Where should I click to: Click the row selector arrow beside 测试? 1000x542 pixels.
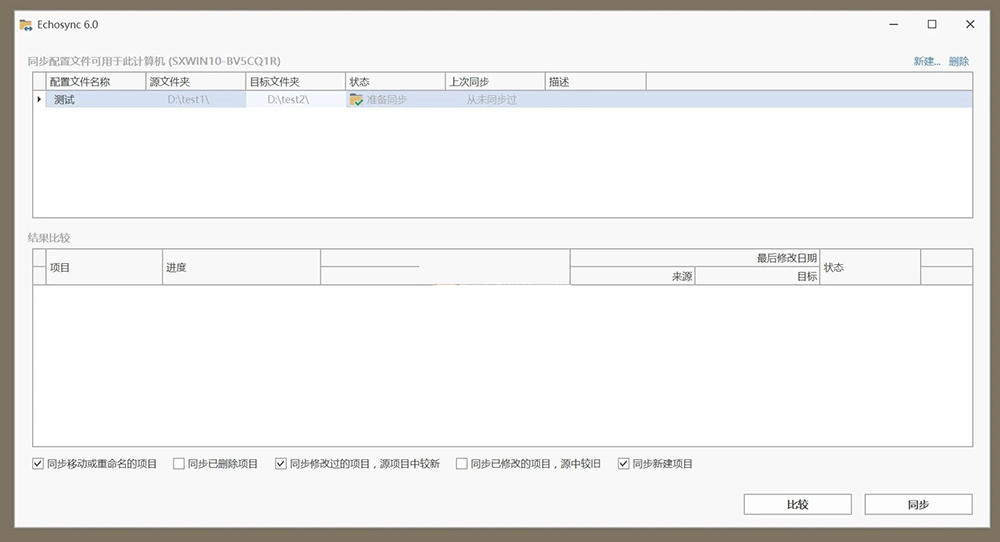(39, 99)
